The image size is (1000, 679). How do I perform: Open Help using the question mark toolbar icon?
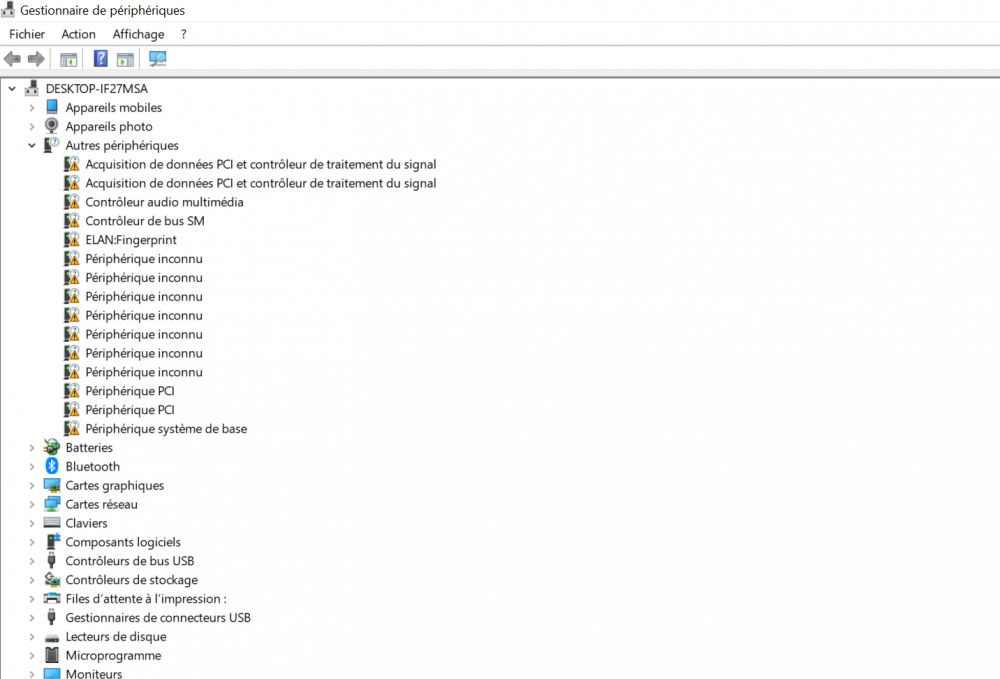pos(100,58)
